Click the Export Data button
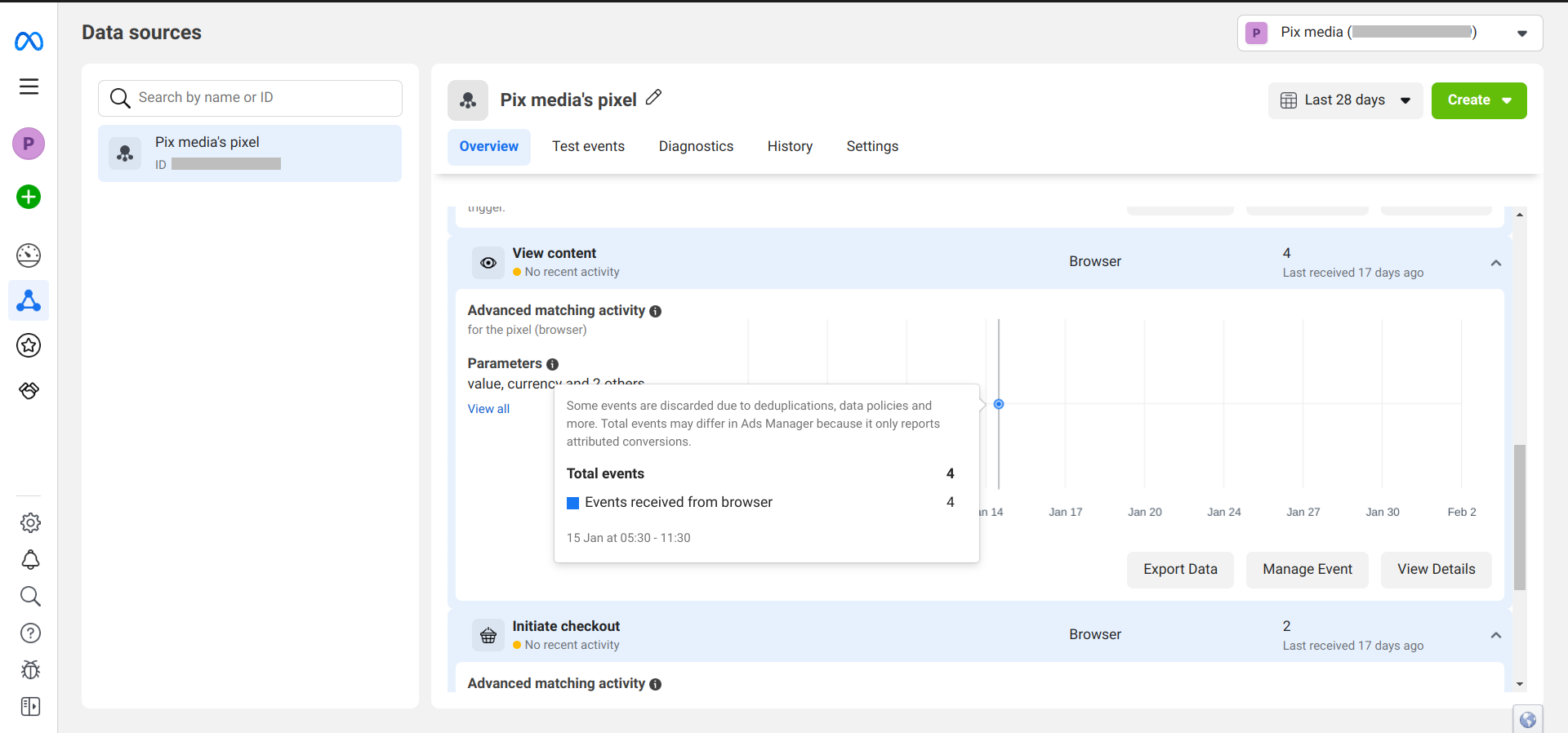This screenshot has width=1568, height=733. point(1180,570)
